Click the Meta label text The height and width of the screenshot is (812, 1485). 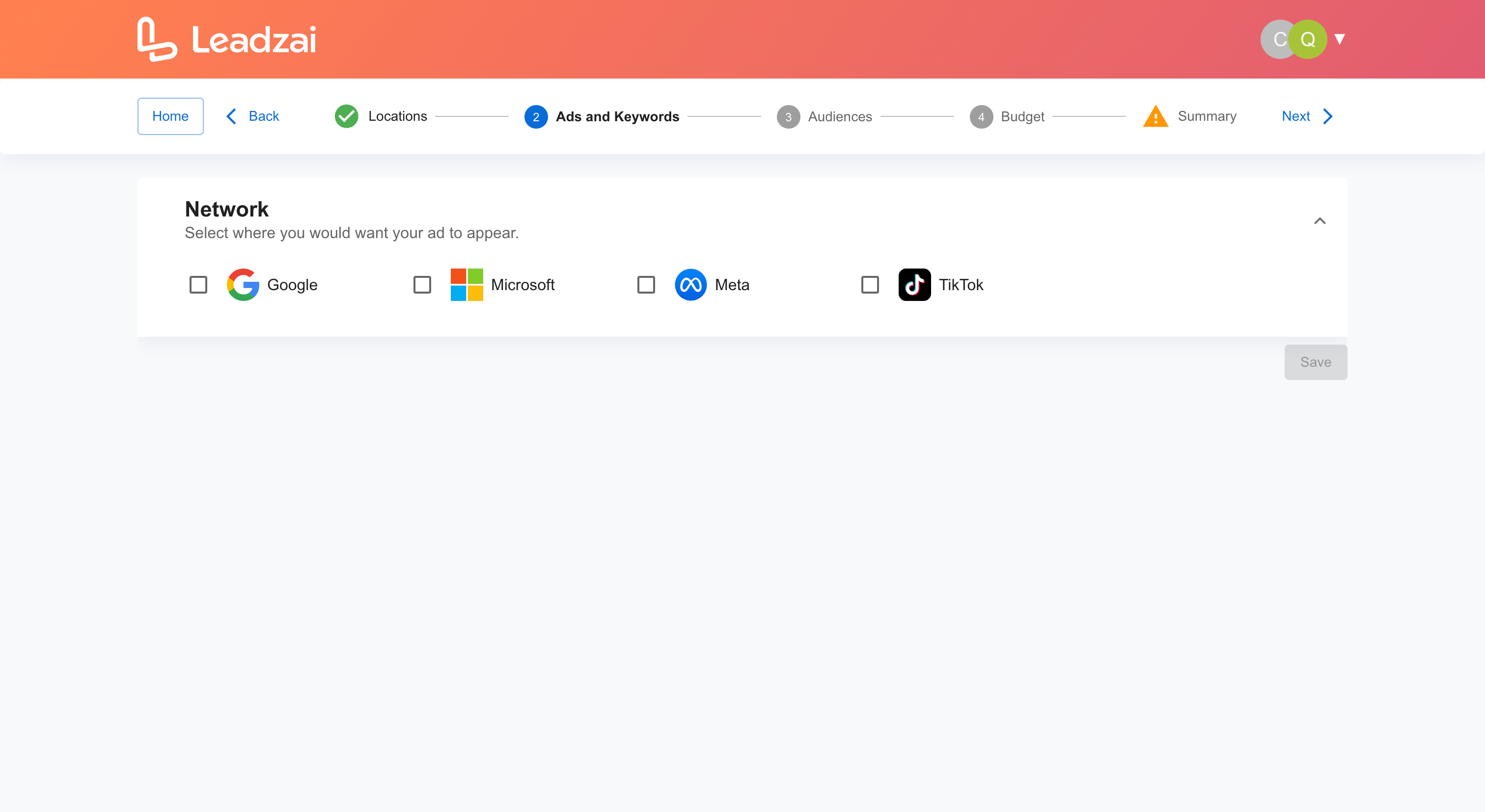[x=732, y=285]
